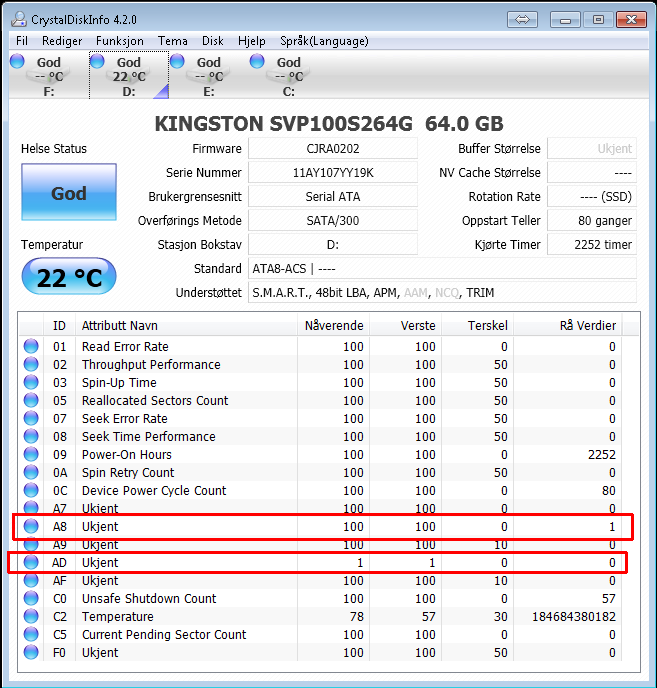Click the blue status orb for drive F:
Screen dimensions: 657x688
click(x=17, y=61)
